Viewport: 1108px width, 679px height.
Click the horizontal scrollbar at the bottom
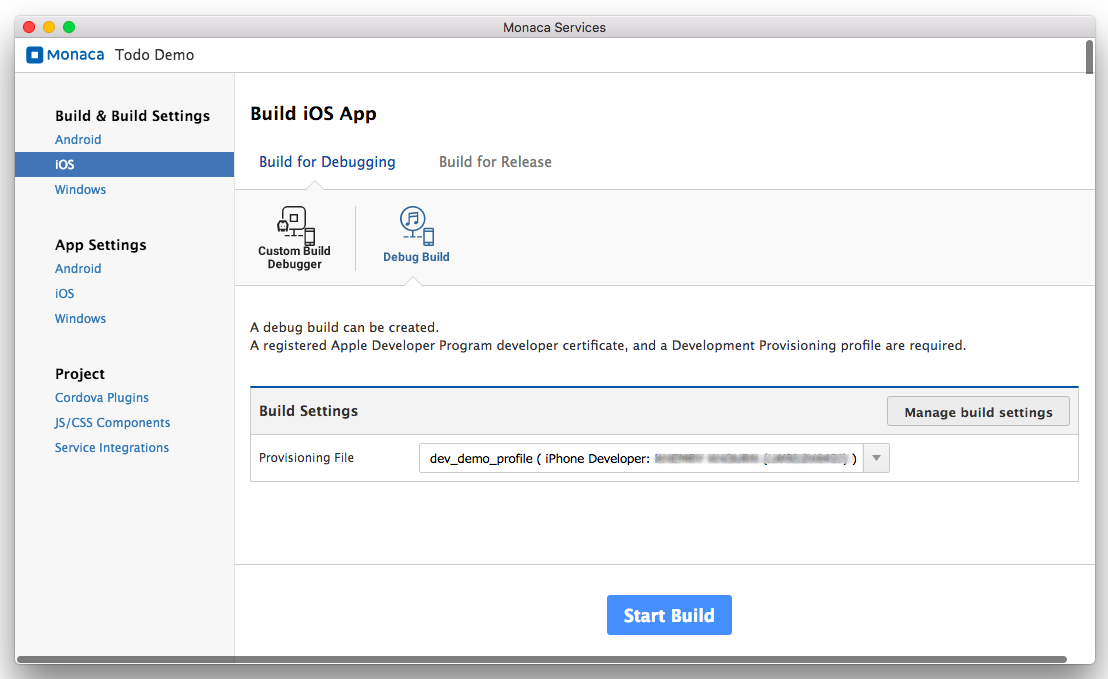542,659
